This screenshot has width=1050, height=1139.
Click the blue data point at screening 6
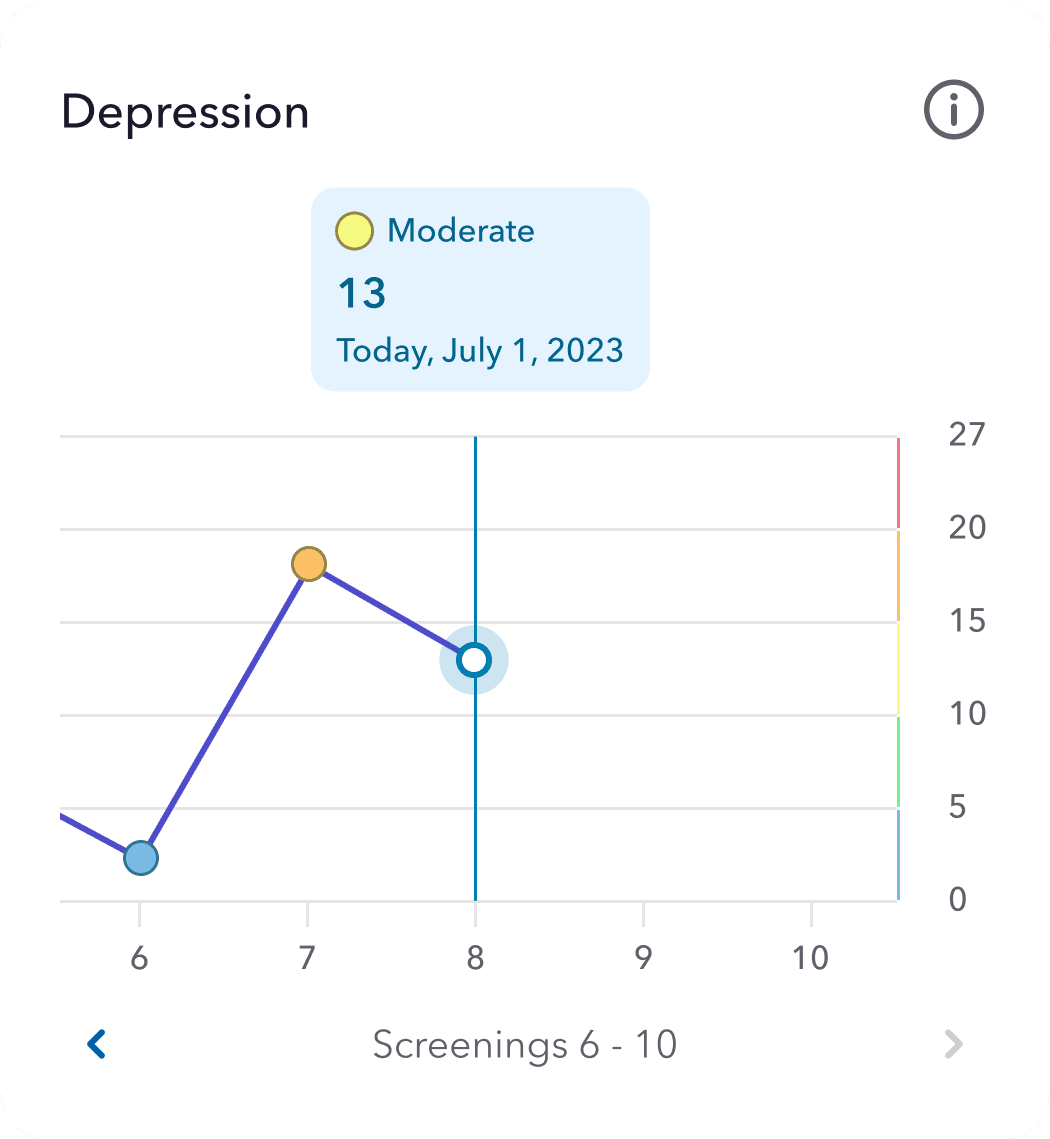click(140, 857)
